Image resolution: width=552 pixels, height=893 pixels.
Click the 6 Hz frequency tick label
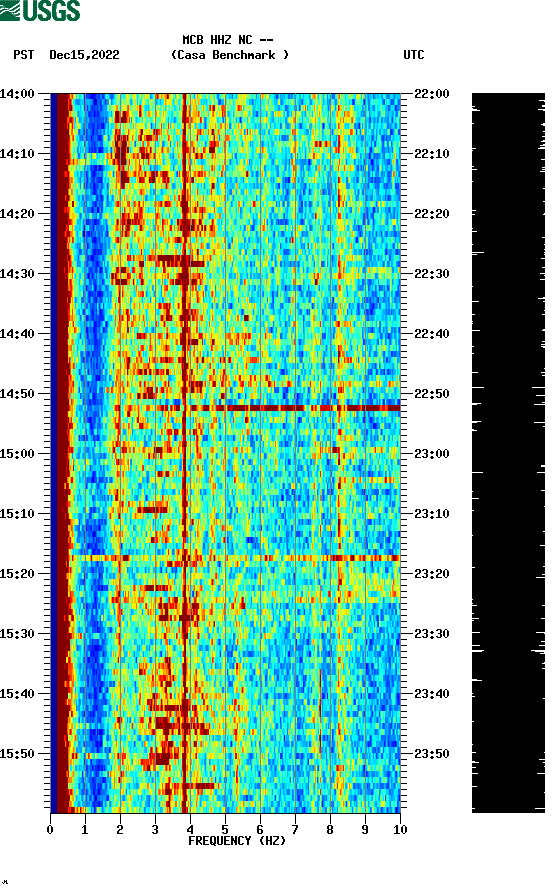click(260, 830)
